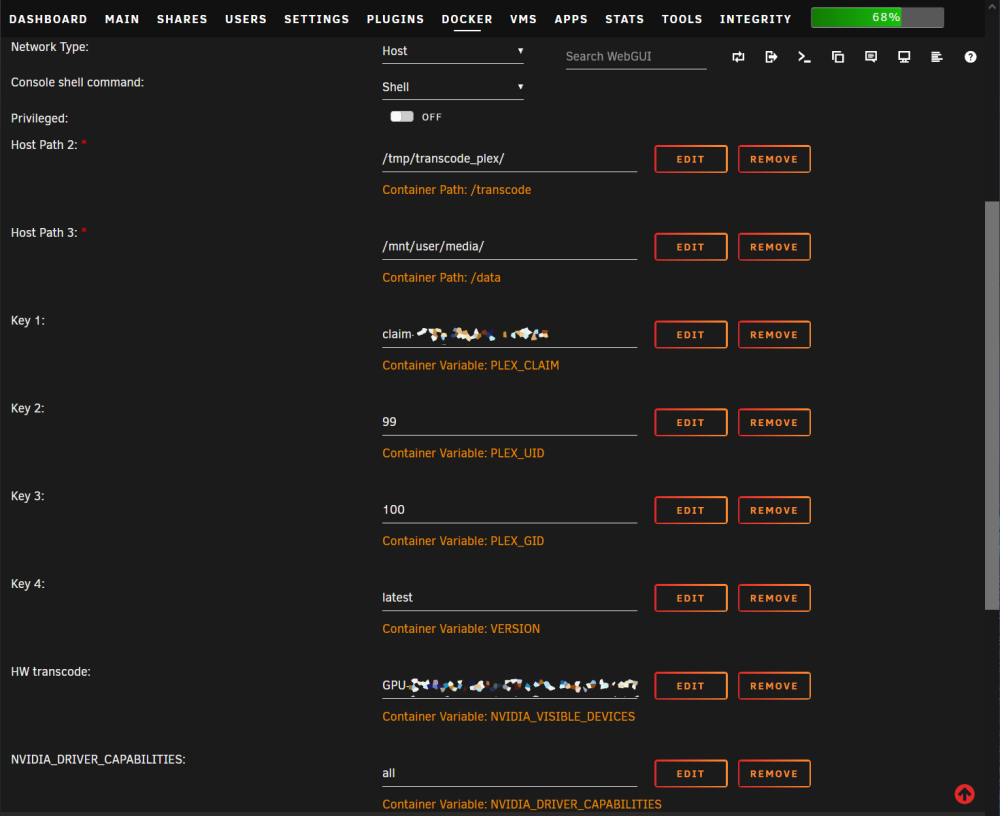
Task: Click the help question mark icon
Action: (970, 57)
